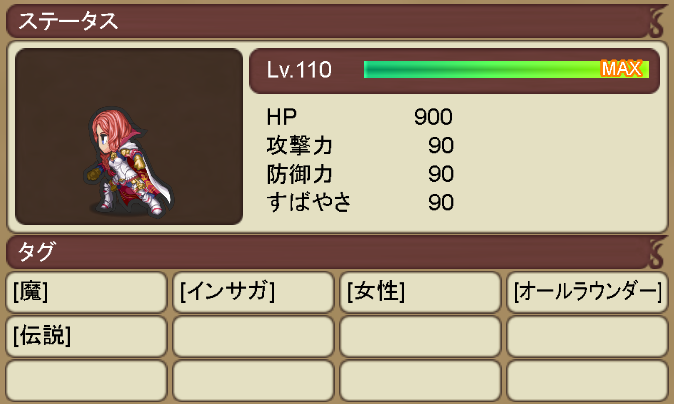This screenshot has height=404, width=674.
Task: Click the green experience progress bar
Action: tap(506, 69)
